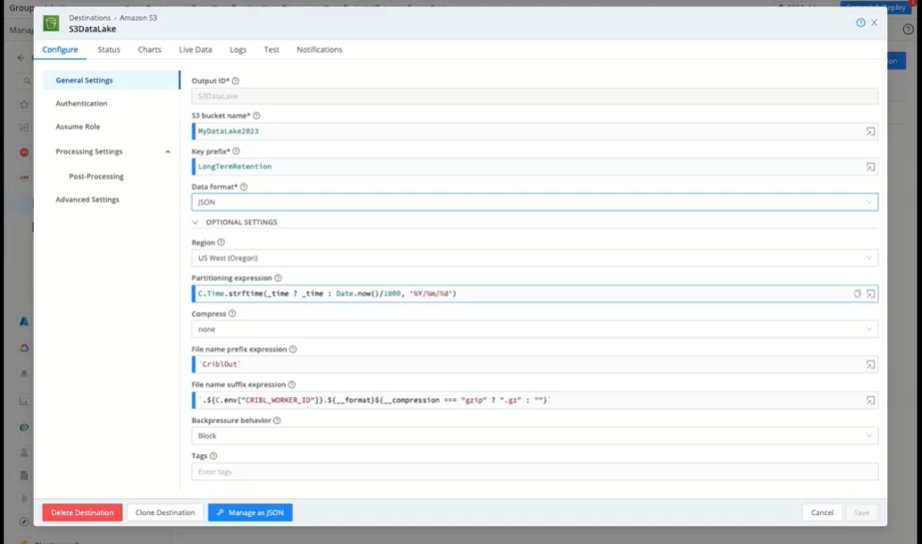This screenshot has width=922, height=544.
Task: Open the help icon in dialog header
Action: (860, 22)
